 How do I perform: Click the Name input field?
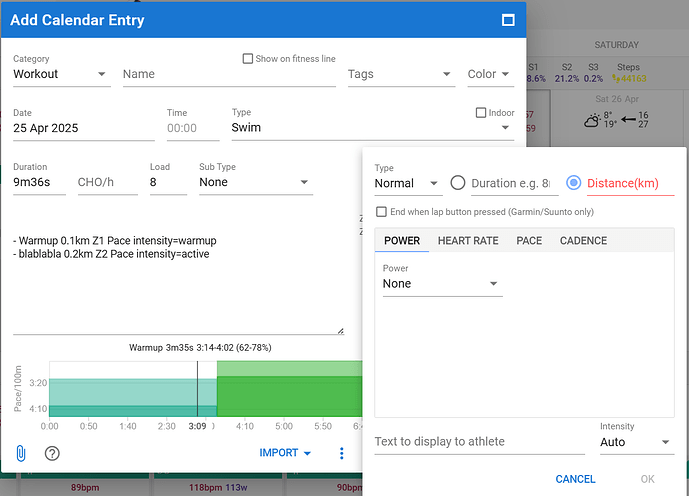tap(229, 74)
